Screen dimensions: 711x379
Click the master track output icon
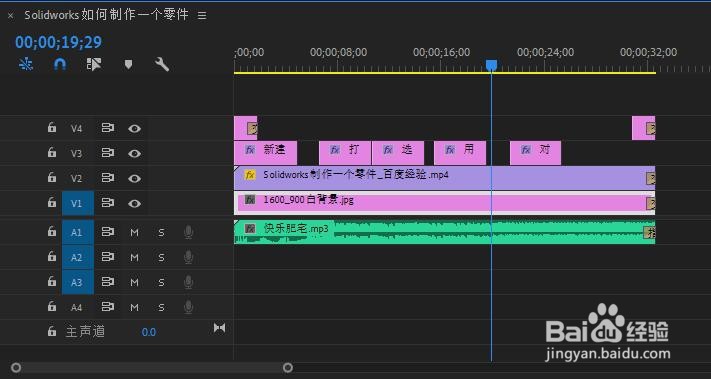click(x=219, y=327)
